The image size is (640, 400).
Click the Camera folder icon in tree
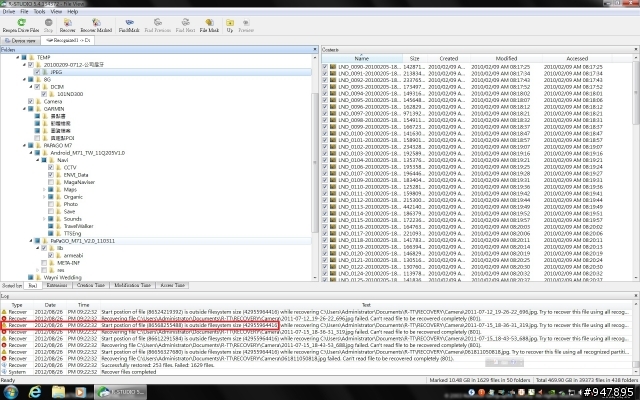point(39,102)
